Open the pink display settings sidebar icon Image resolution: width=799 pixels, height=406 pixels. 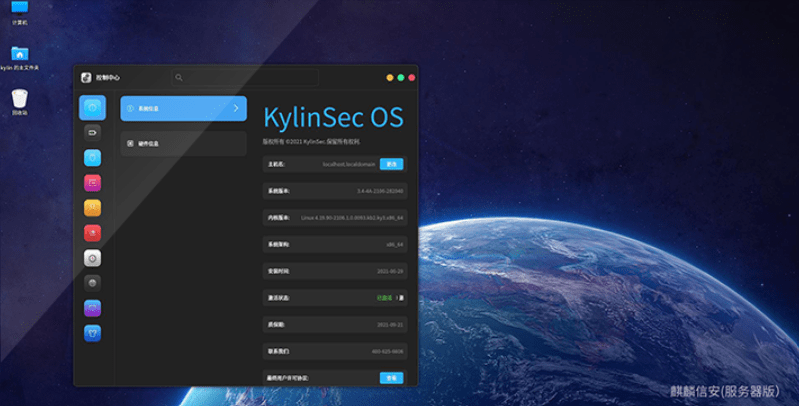[x=92, y=183]
